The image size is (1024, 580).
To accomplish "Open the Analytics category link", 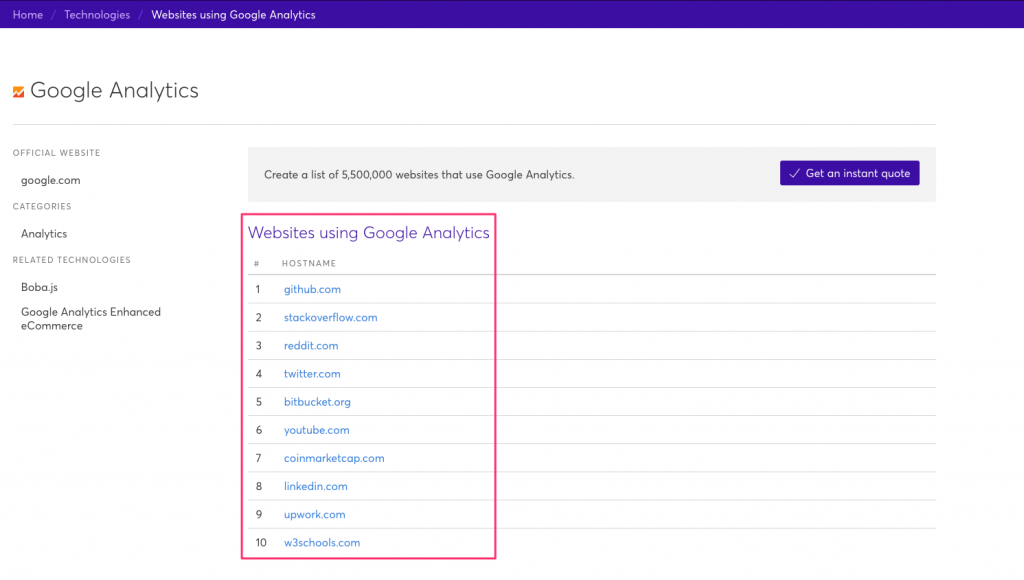I will pyautogui.click(x=44, y=234).
